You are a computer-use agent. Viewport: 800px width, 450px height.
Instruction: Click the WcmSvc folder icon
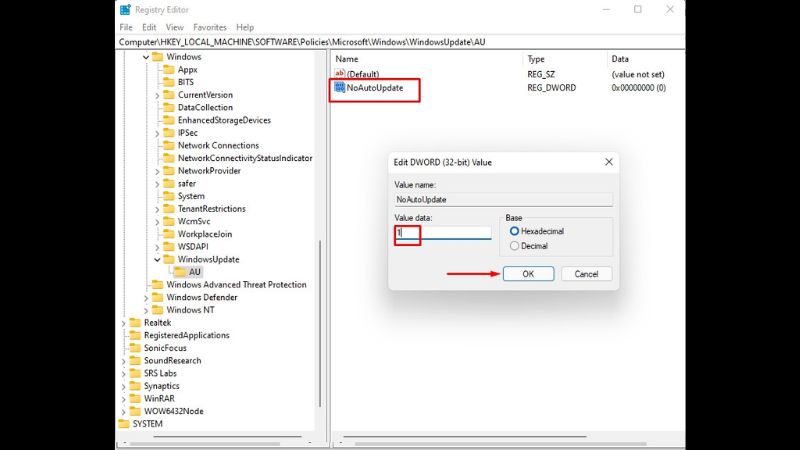click(x=169, y=221)
